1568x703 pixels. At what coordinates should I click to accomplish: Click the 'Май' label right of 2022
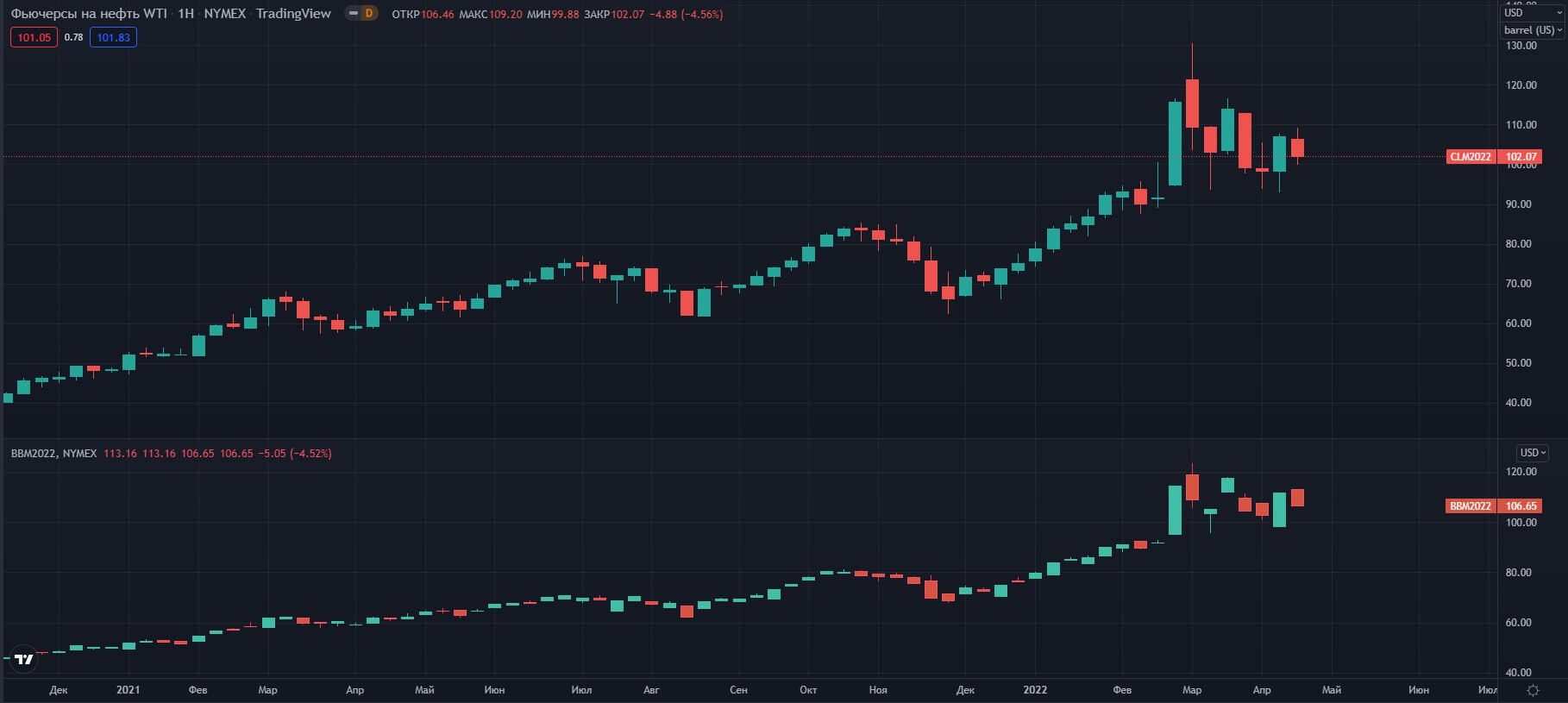[x=1332, y=690]
